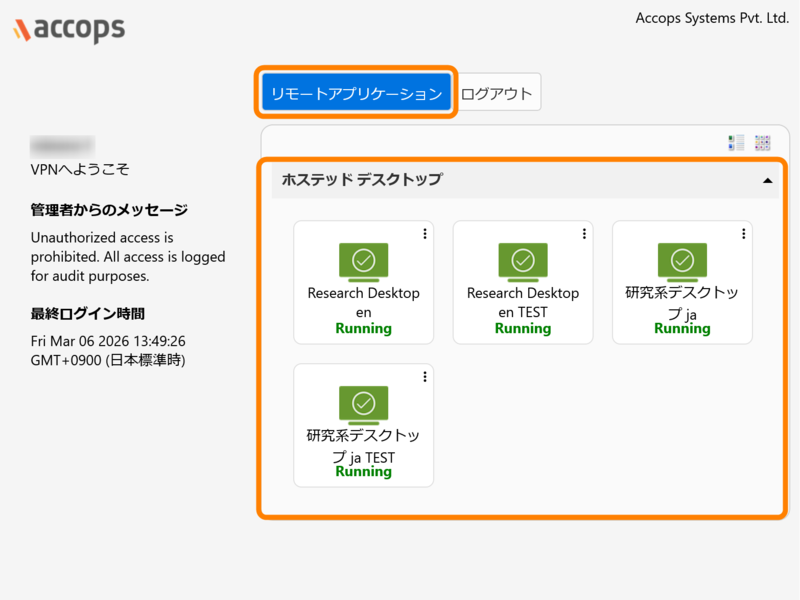Open options menu for 研究系デスクトップ ja

click(743, 234)
